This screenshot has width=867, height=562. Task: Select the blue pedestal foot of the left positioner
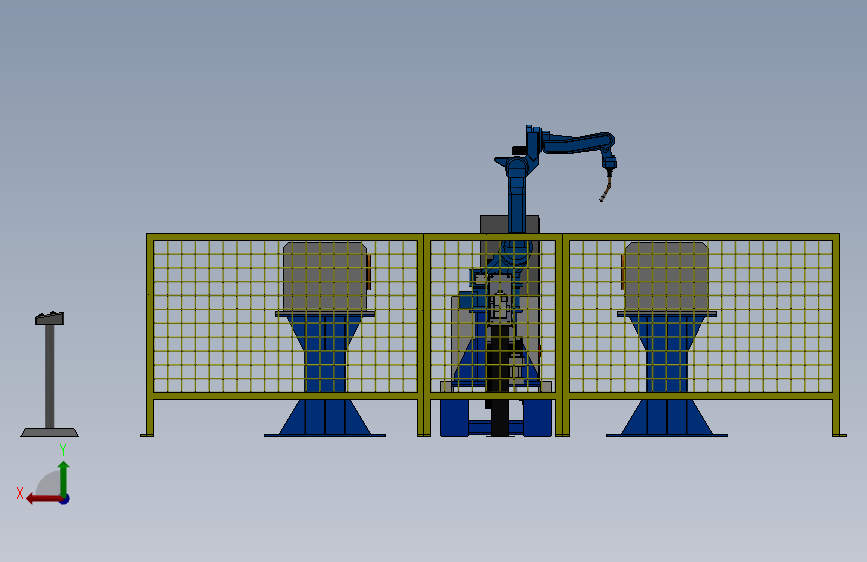(325, 418)
